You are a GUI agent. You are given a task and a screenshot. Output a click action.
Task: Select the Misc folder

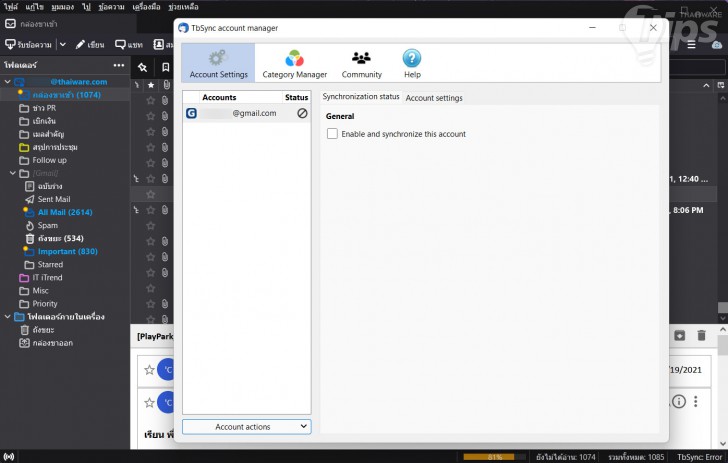click(x=40, y=290)
